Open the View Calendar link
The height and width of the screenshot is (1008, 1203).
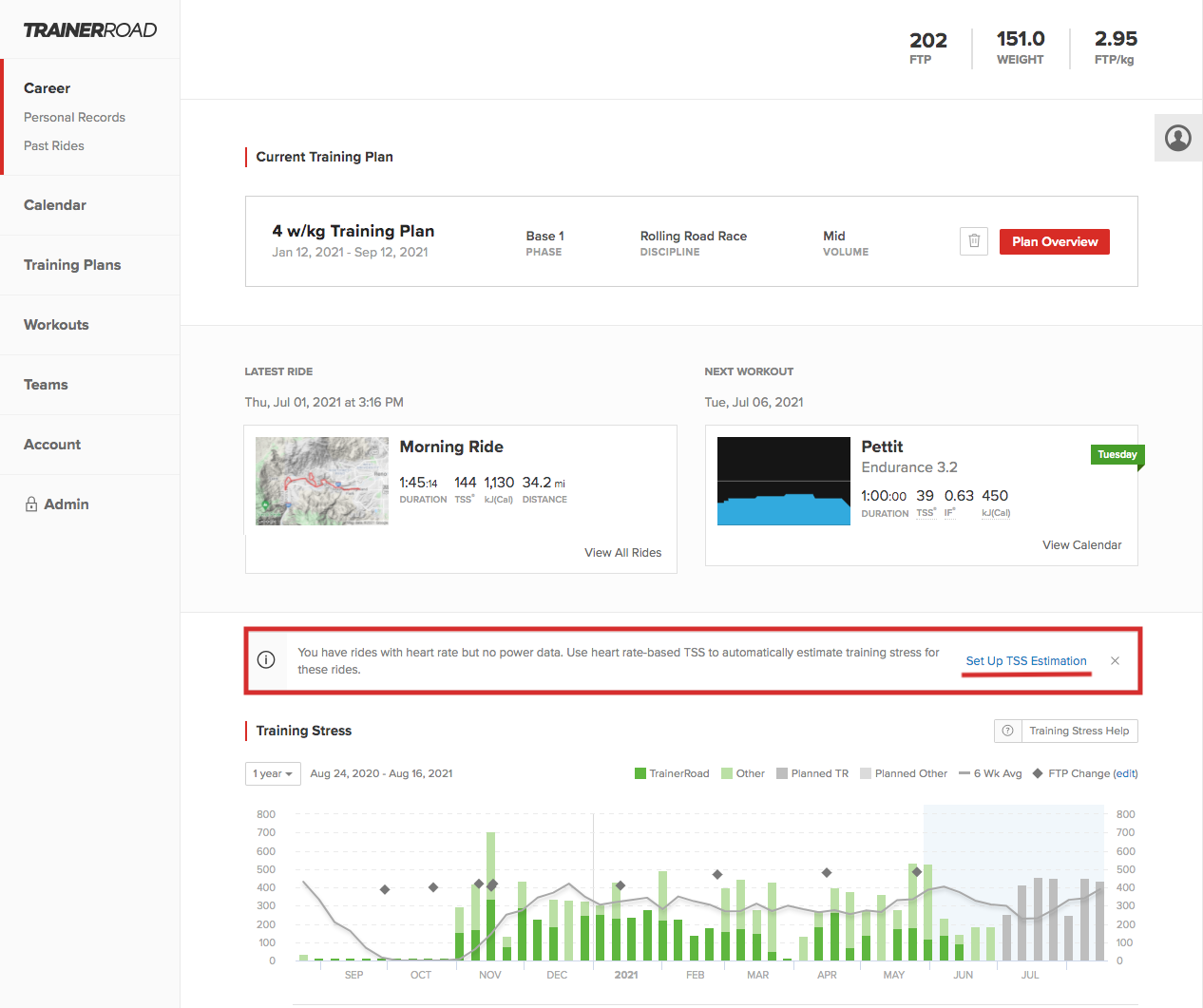coord(1082,545)
